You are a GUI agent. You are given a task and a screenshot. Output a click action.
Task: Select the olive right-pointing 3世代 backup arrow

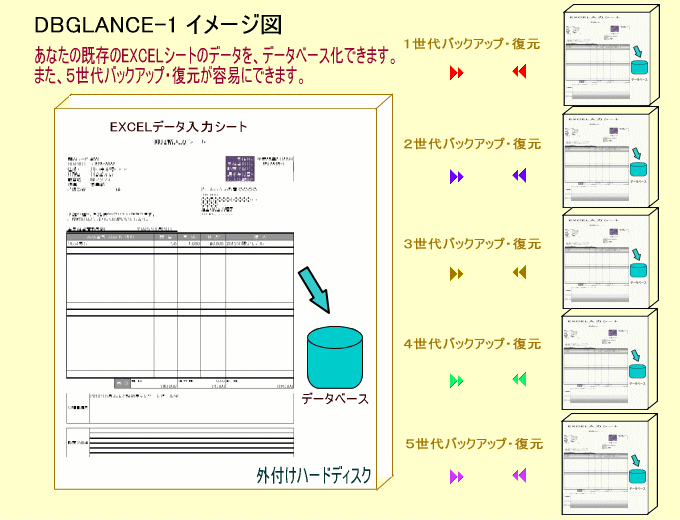pos(457,273)
